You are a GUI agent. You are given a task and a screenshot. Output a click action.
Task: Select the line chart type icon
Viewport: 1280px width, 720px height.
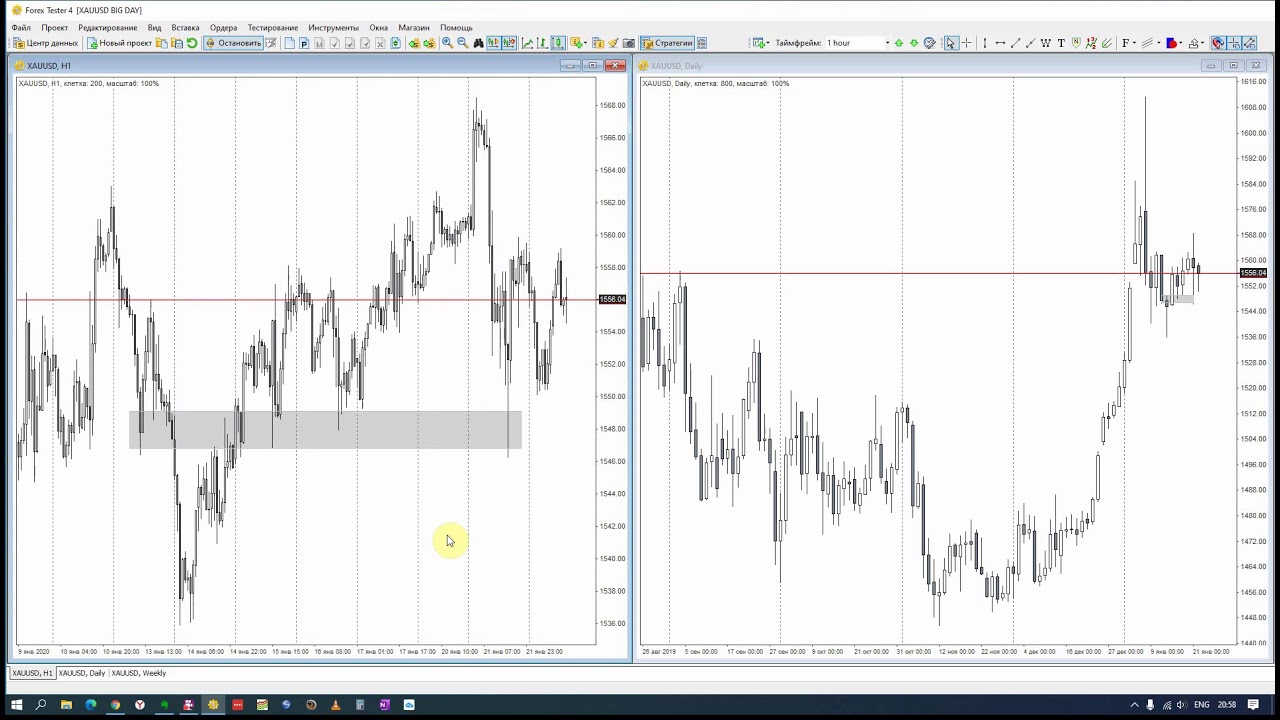[x=527, y=43]
